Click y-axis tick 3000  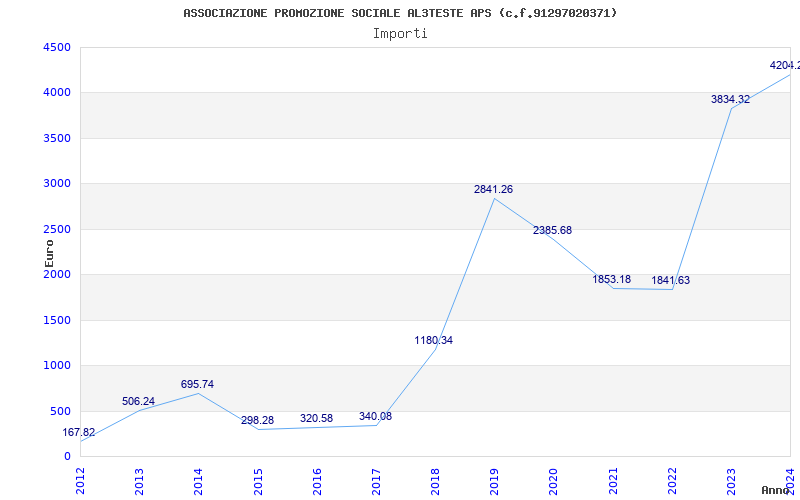click(x=57, y=184)
